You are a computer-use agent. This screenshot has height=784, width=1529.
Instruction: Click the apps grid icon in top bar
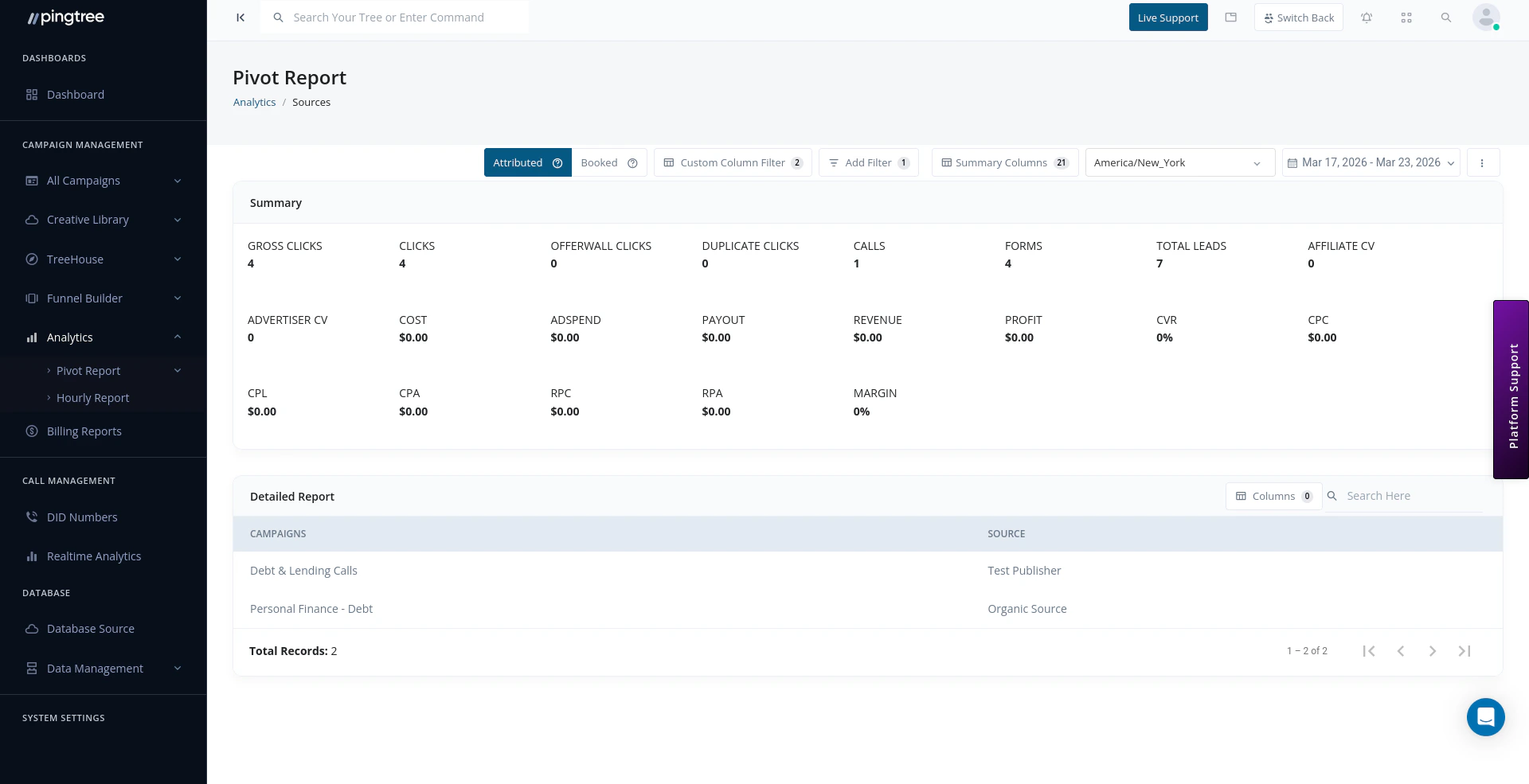1406,17
